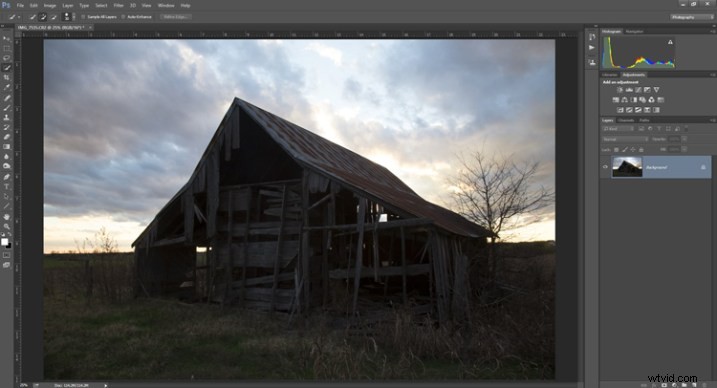The height and width of the screenshot is (388, 717).
Task: Select the Spot Healing Brush tool
Action: click(x=6, y=98)
